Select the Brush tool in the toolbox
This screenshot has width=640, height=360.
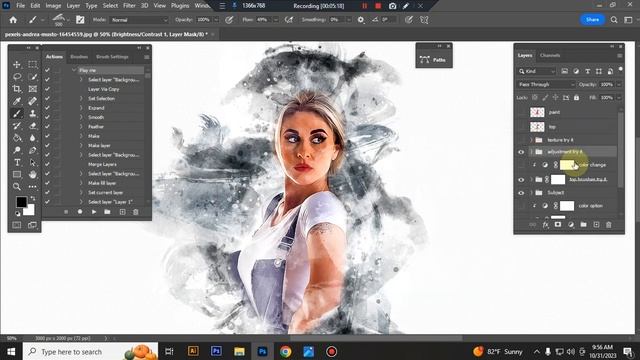point(17,113)
